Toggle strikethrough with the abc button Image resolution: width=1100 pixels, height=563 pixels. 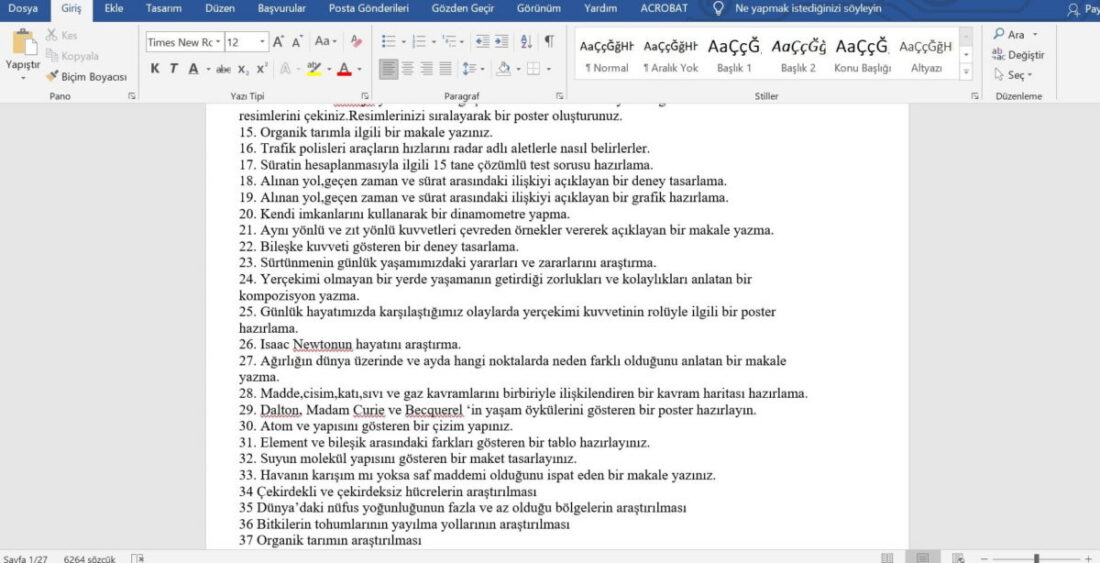[223, 69]
